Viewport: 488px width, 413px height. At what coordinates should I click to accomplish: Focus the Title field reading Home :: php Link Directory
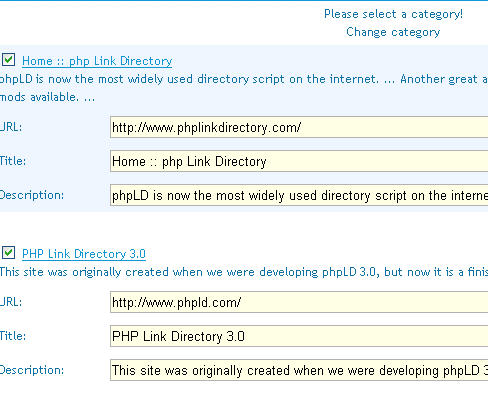pos(299,161)
